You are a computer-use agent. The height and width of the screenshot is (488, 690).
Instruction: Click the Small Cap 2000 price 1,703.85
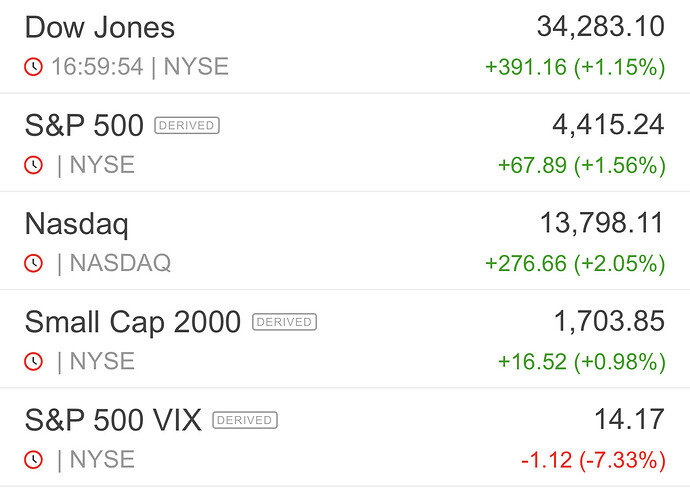pyautogui.click(x=609, y=321)
